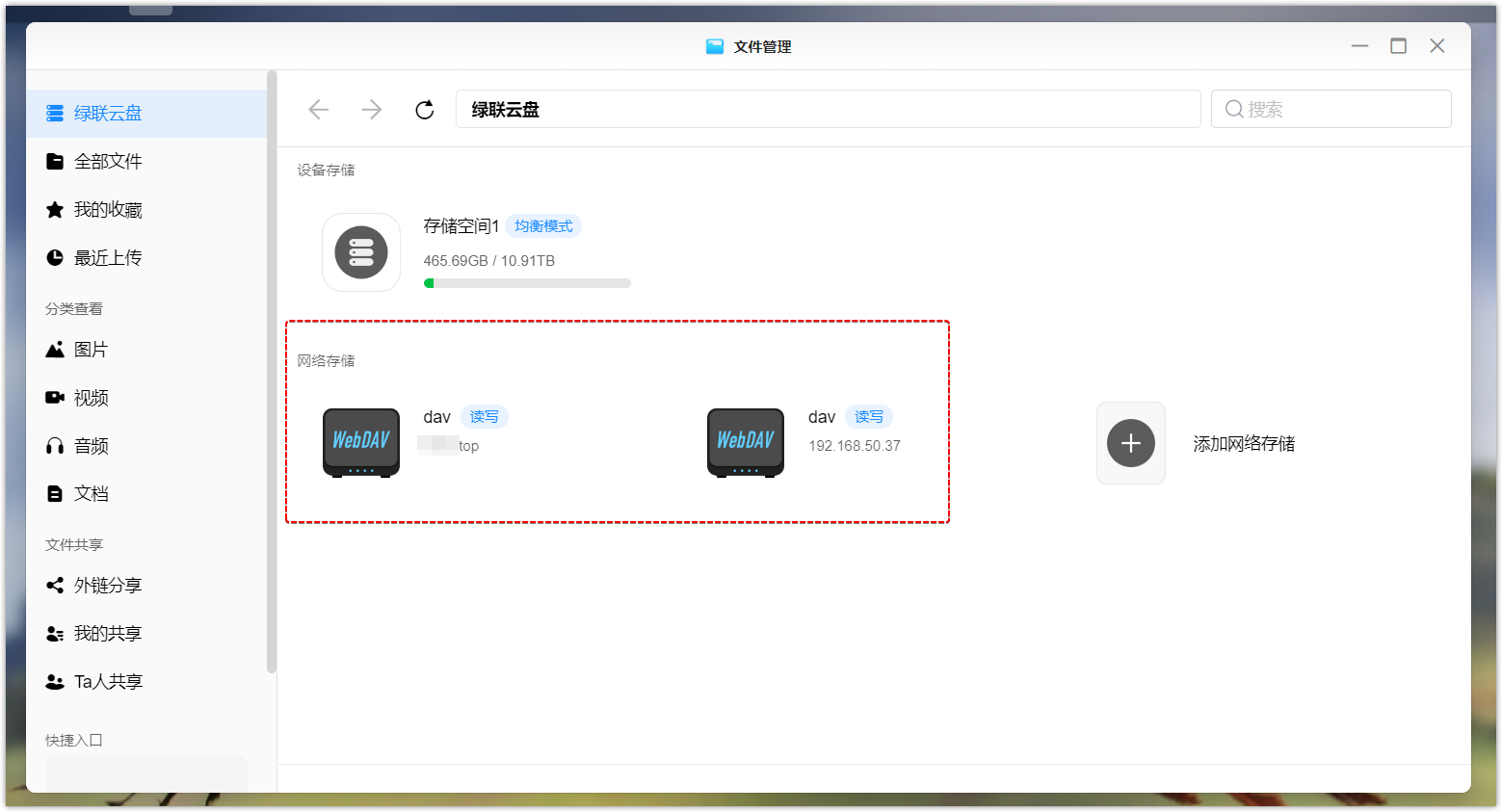Click the 绿联云盘 address path field
The width and height of the screenshot is (1502, 812).
[x=829, y=109]
